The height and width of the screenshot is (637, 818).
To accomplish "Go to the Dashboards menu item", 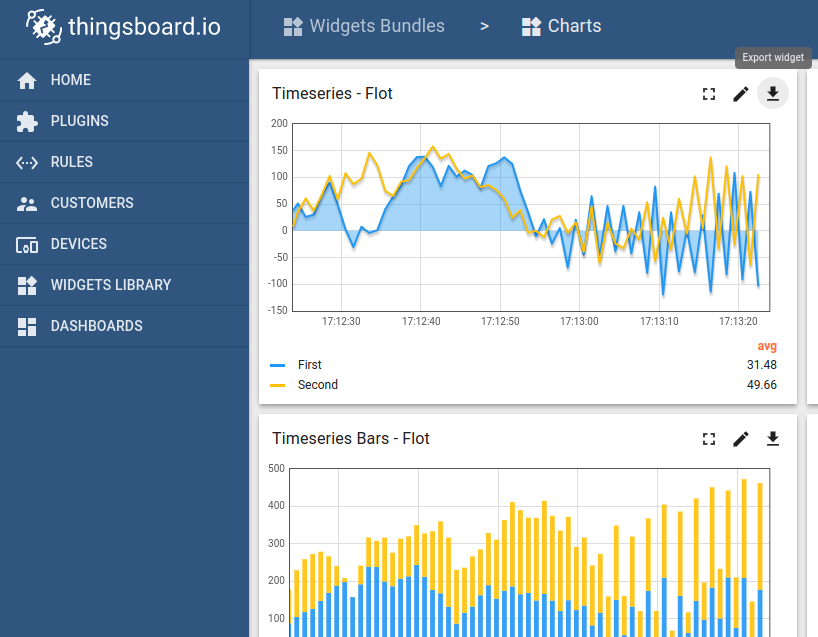I will click(96, 326).
